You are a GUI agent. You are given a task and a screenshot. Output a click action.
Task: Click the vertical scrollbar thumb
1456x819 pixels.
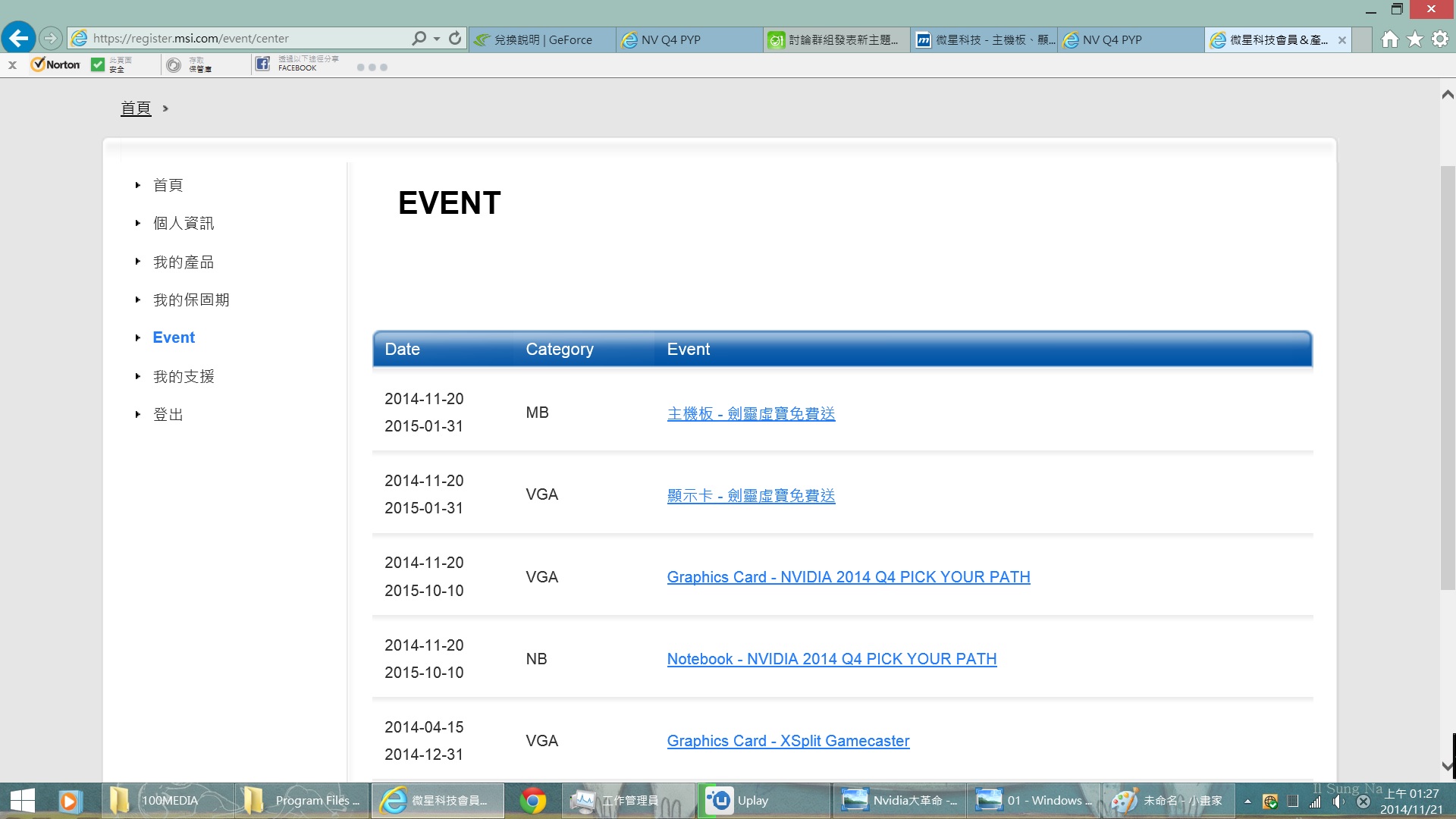click(1447, 378)
